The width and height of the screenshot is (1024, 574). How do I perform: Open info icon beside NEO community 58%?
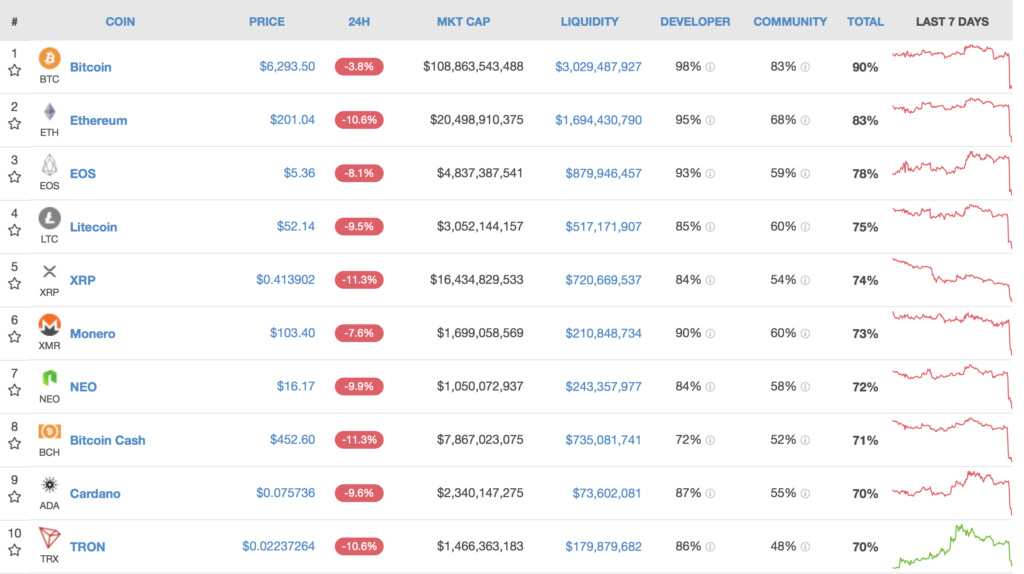pyautogui.click(x=805, y=387)
